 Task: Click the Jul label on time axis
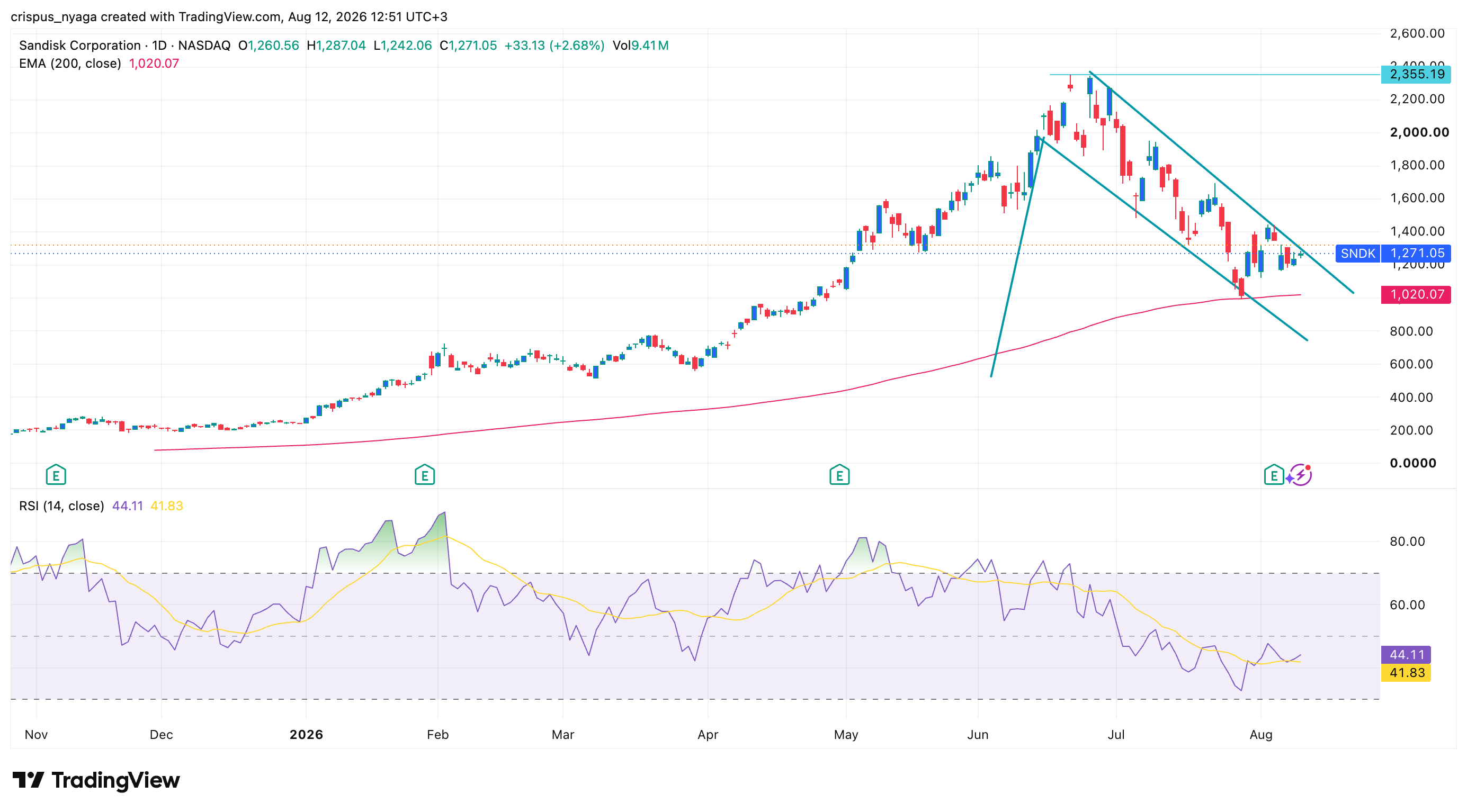(x=1116, y=735)
